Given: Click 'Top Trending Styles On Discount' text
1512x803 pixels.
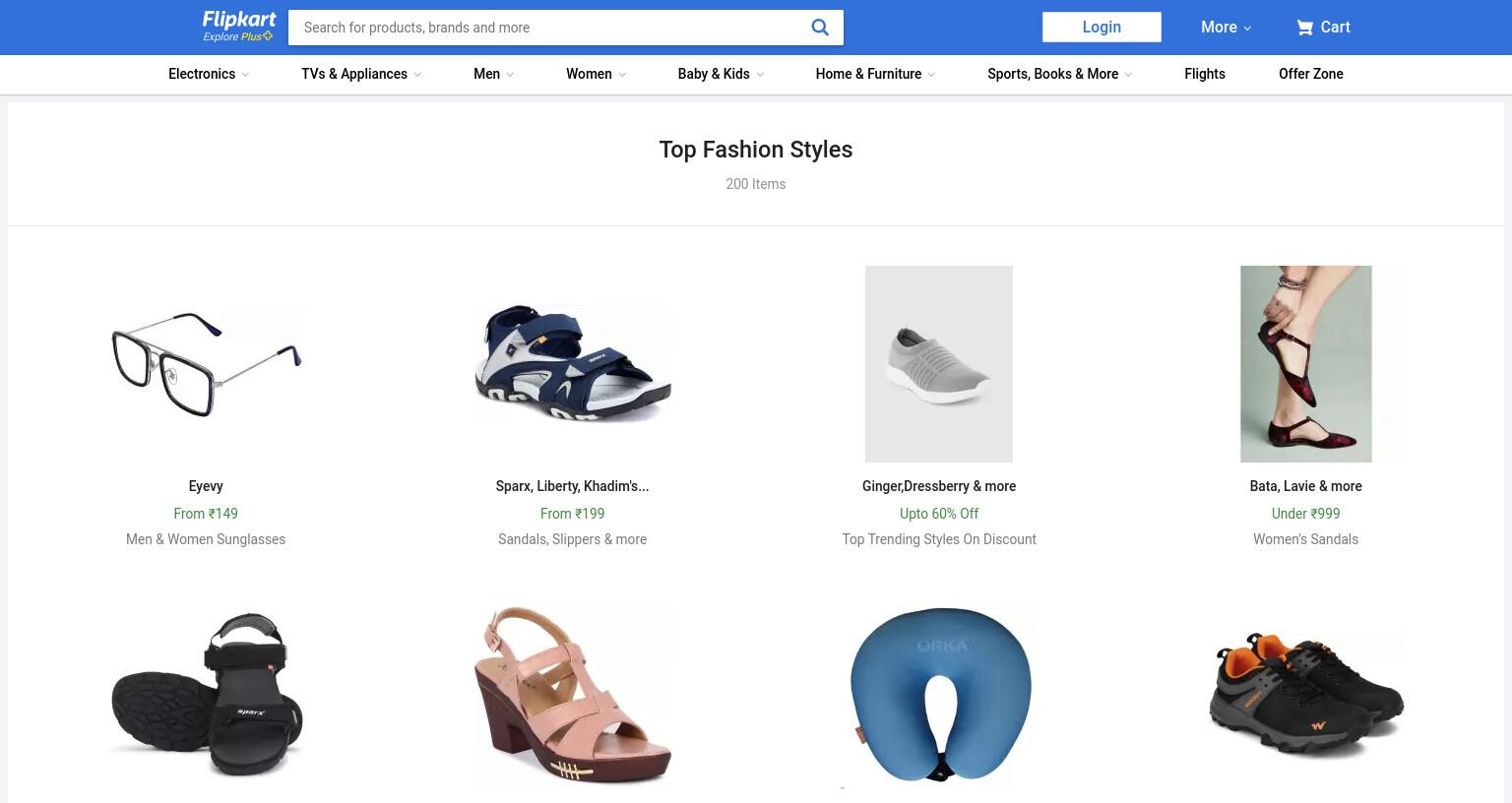Looking at the screenshot, I should [x=939, y=539].
